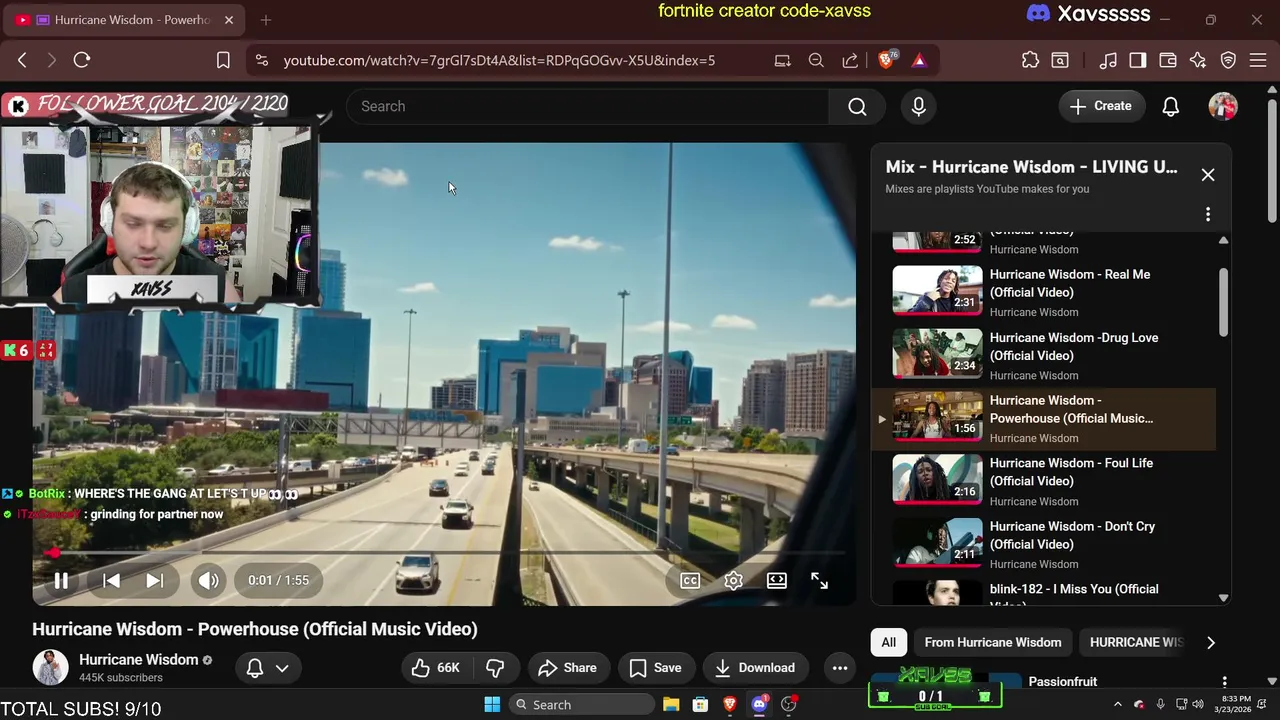1280x720 pixels.
Task: Click the browser address bar URL
Action: click(499, 61)
